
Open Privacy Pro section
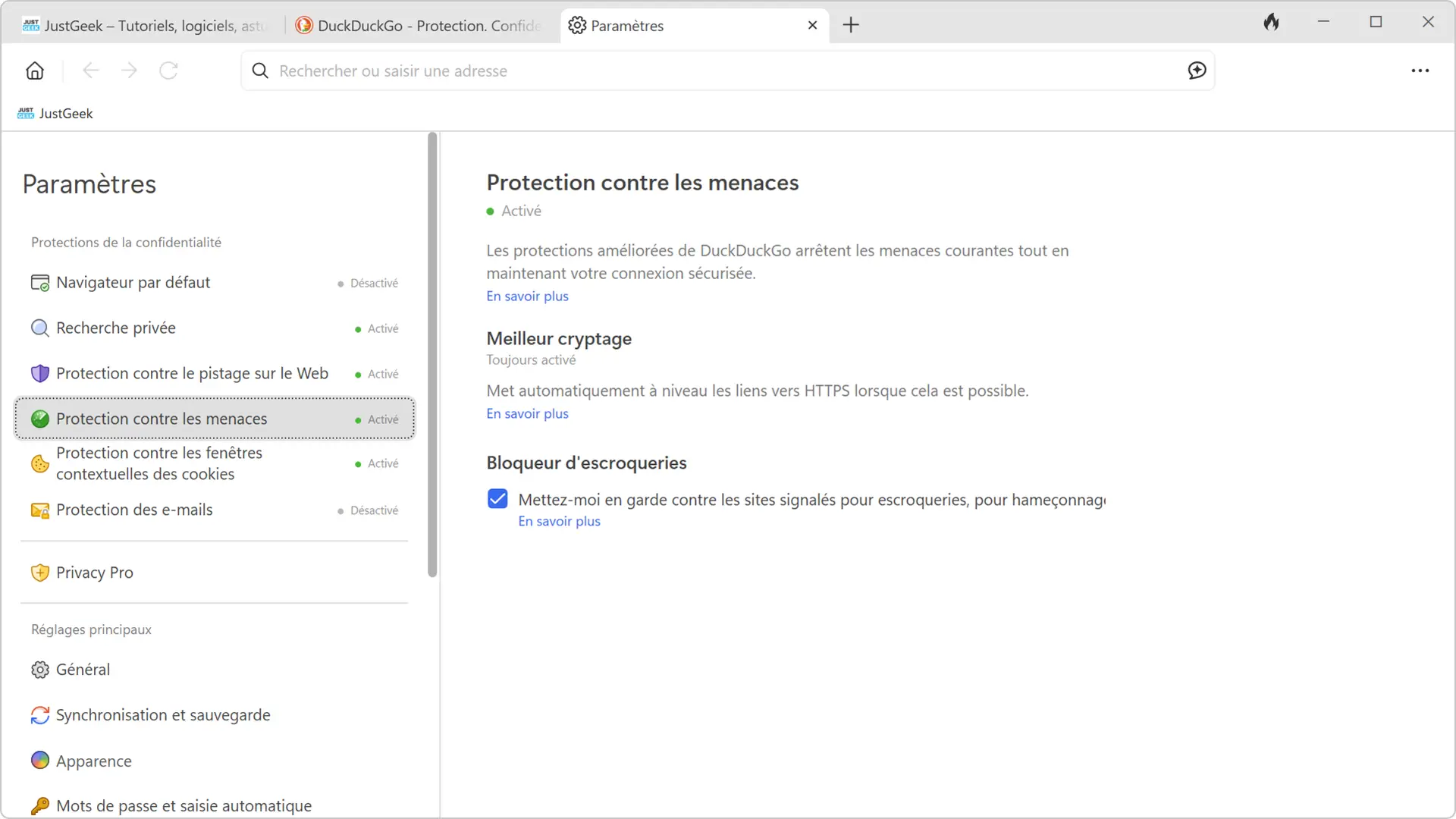click(215, 573)
